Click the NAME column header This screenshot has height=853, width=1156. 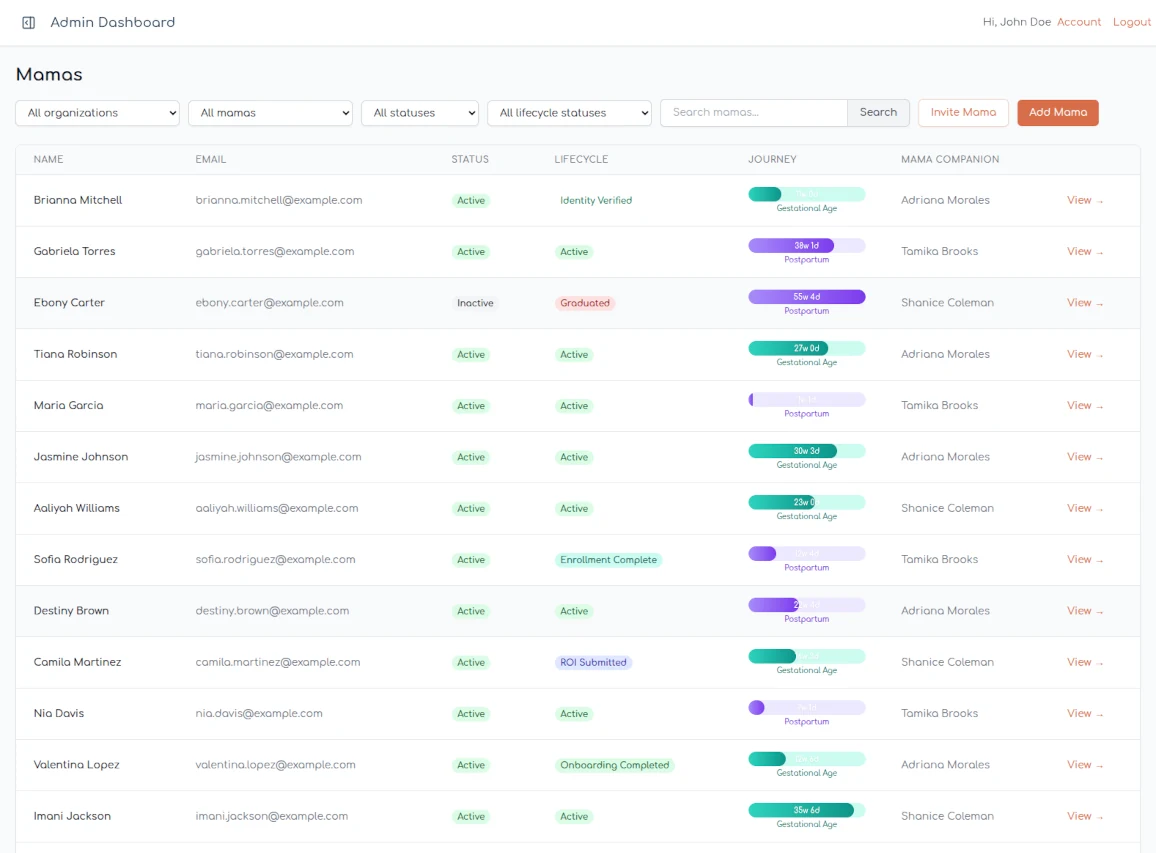click(49, 159)
